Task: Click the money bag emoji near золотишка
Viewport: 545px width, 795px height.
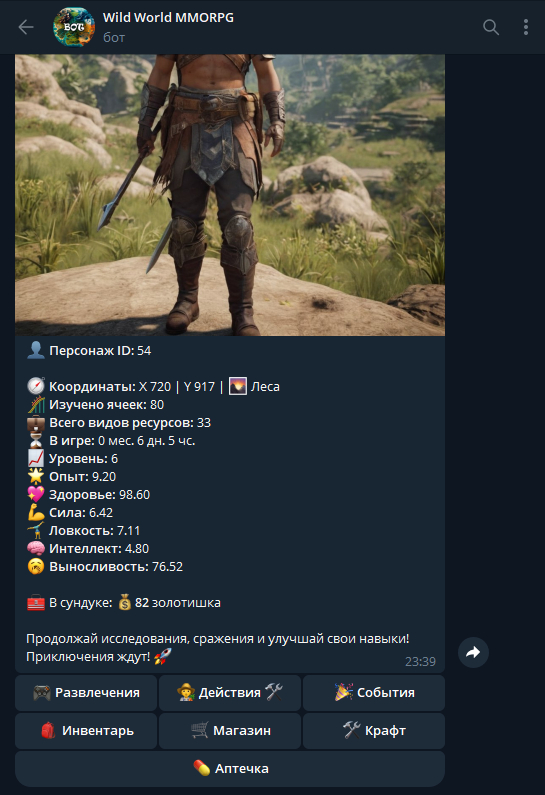Action: (x=125, y=603)
